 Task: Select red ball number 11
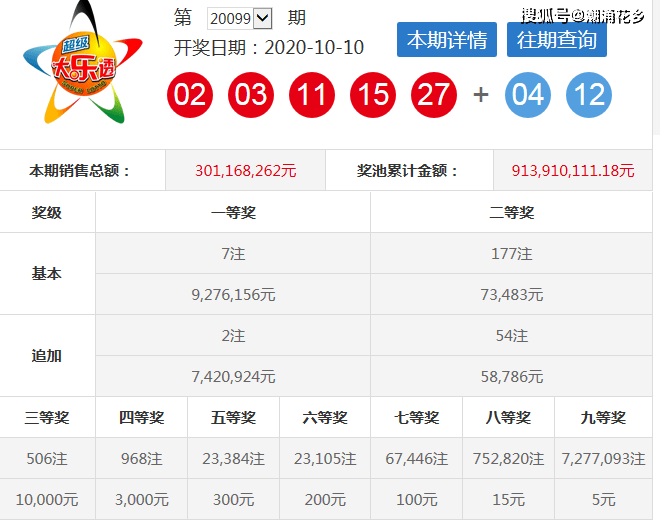312,95
